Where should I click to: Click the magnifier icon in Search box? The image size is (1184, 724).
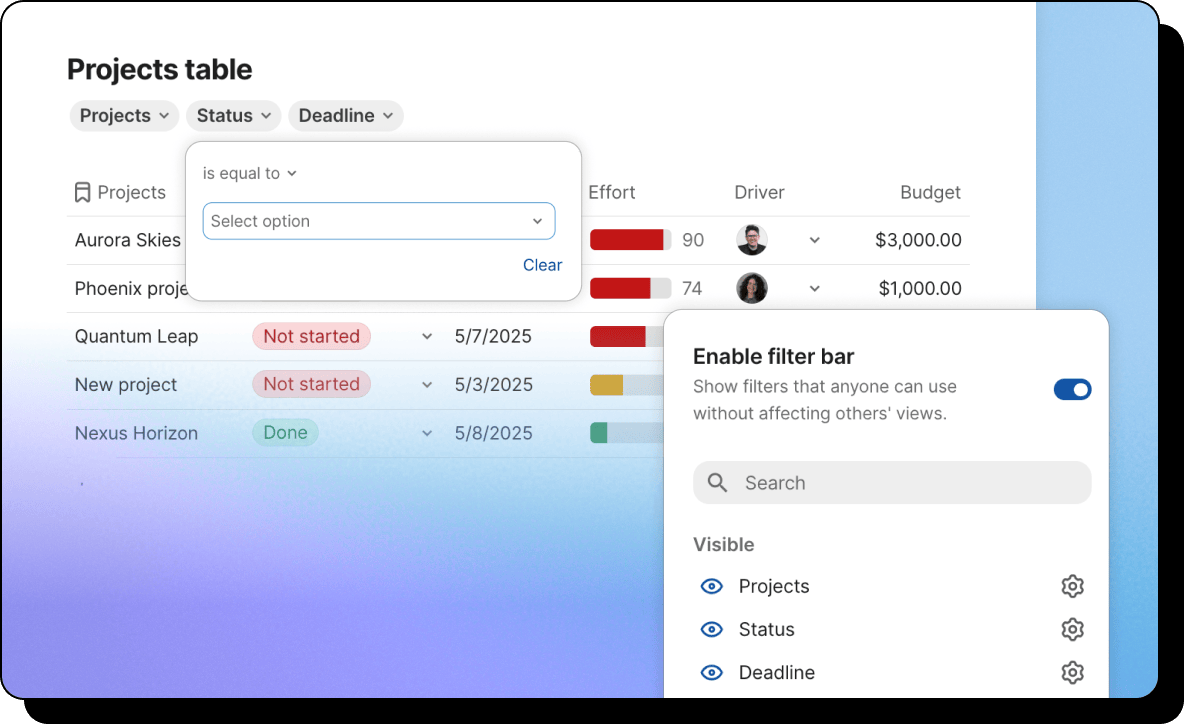(x=717, y=482)
